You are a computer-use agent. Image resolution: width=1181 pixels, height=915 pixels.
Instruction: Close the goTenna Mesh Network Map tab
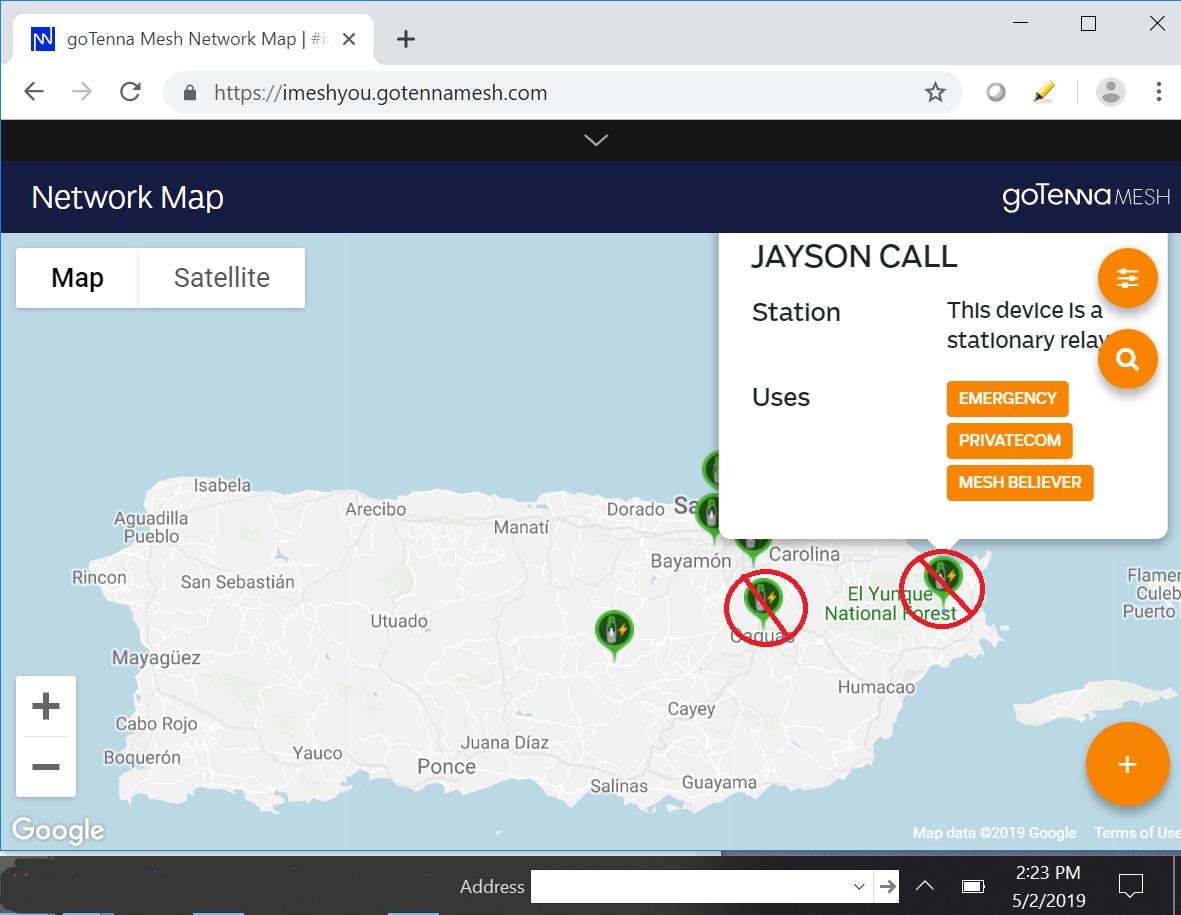pos(349,39)
